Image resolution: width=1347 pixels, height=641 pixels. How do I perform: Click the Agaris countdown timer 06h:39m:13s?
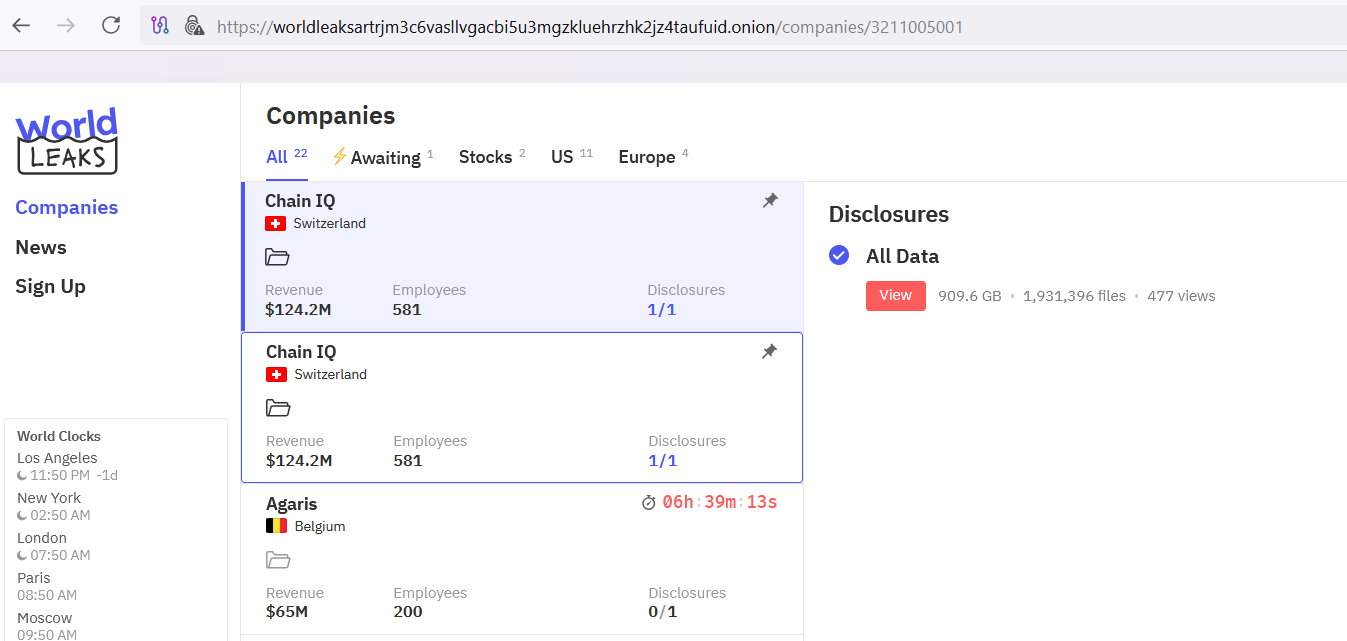pos(719,502)
